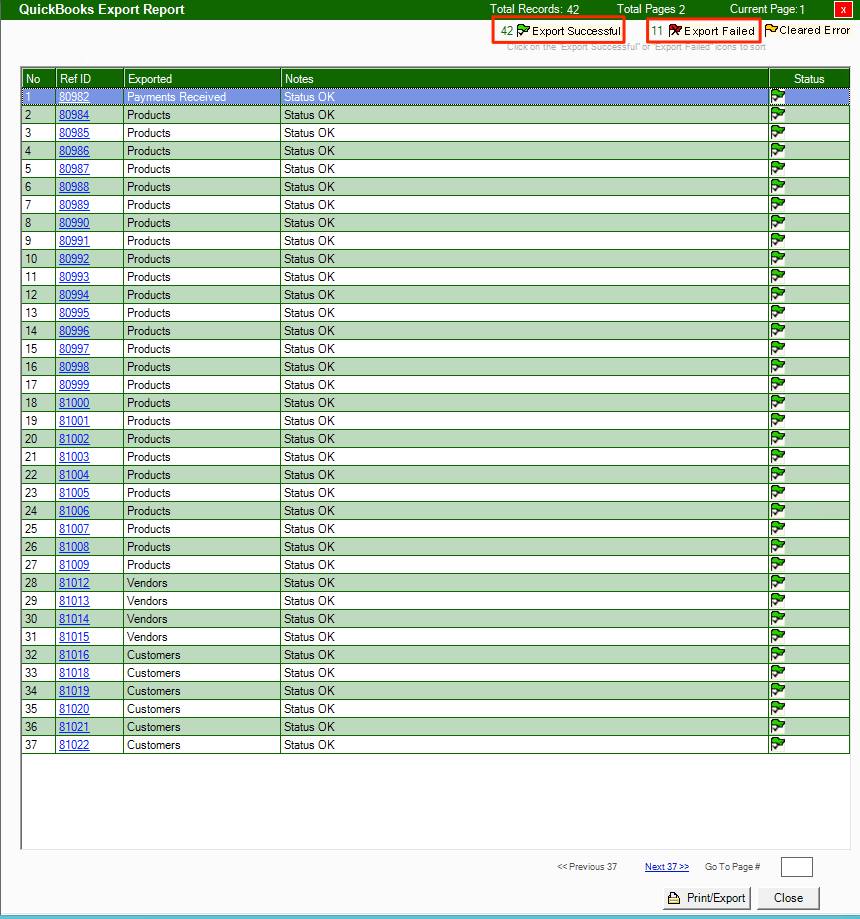Click the red Export Failed flag icon
Viewport: 860px width, 919px height.
click(675, 31)
